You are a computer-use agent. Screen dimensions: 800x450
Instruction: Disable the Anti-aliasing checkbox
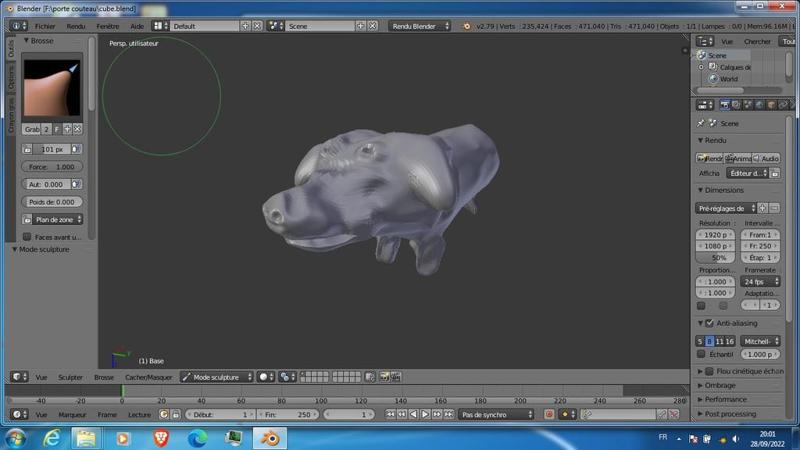point(709,323)
